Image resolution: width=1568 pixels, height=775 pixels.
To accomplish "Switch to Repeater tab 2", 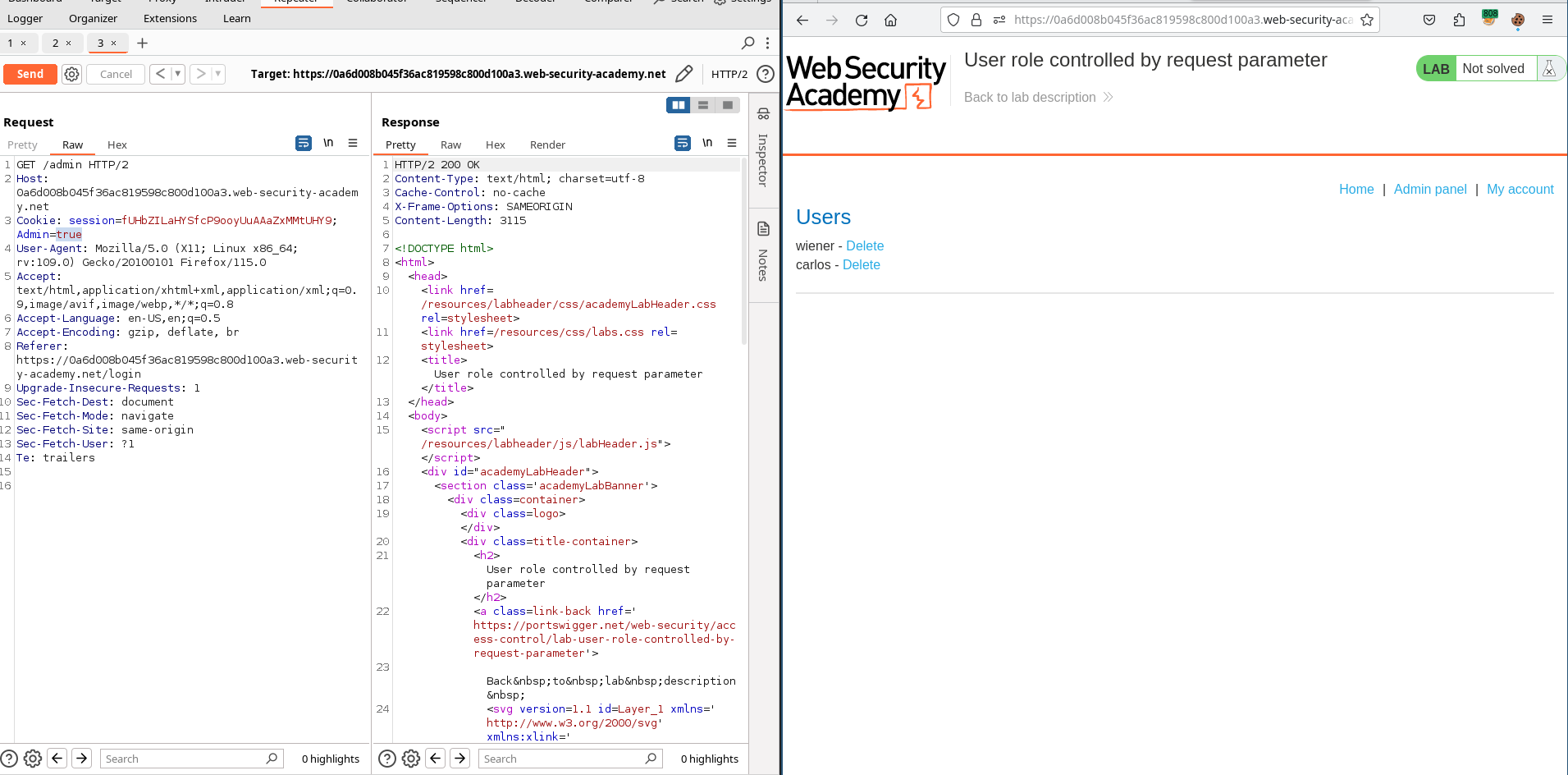I will click(x=56, y=43).
